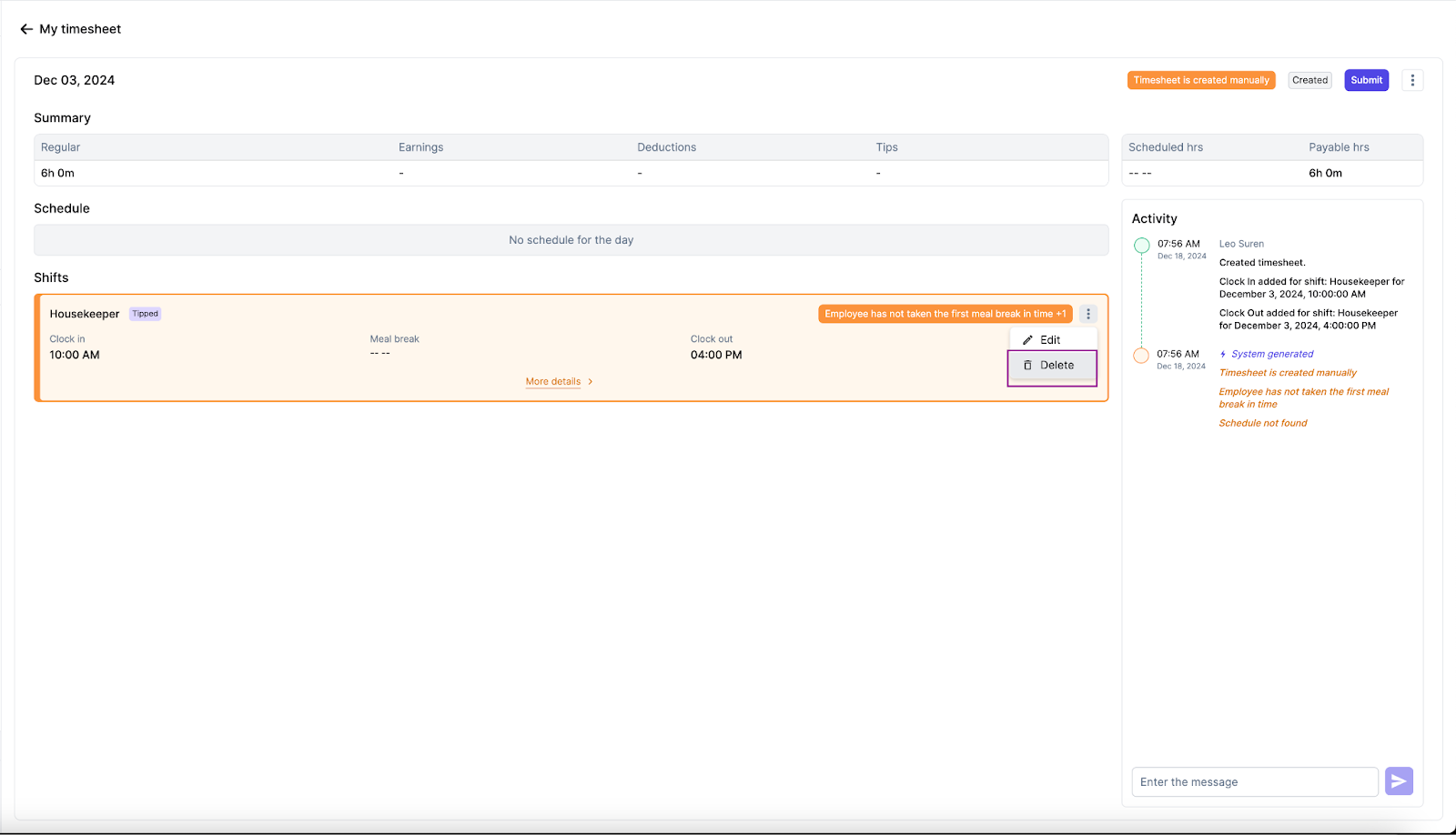Click the green timeline circle at 07:56 AM
The image size is (1456, 835).
[x=1141, y=245]
